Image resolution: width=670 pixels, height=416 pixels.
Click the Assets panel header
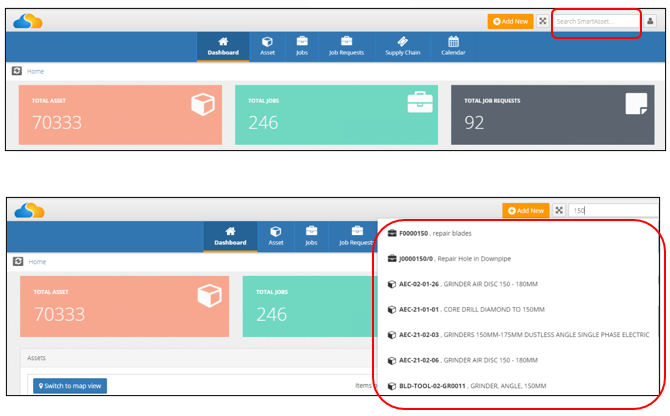pos(200,358)
